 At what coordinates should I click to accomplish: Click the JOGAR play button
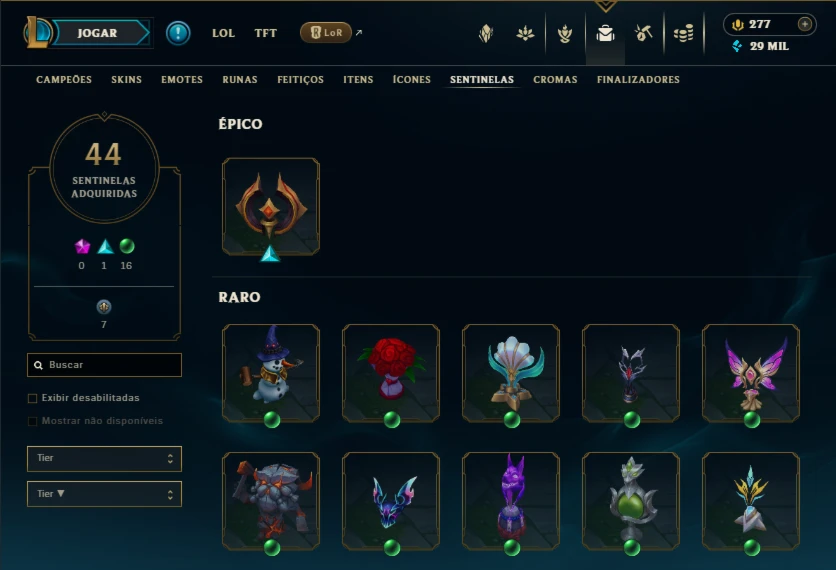[x=97, y=33]
